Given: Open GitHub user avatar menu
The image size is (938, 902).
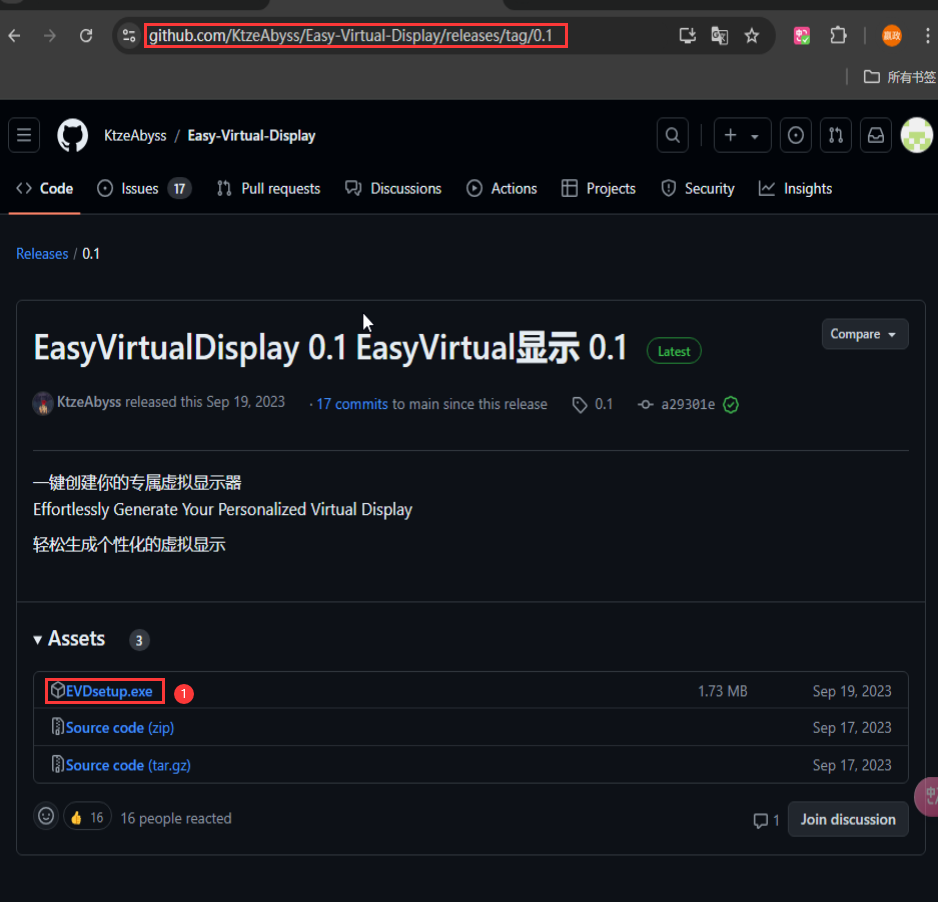Looking at the screenshot, I should click(x=916, y=135).
